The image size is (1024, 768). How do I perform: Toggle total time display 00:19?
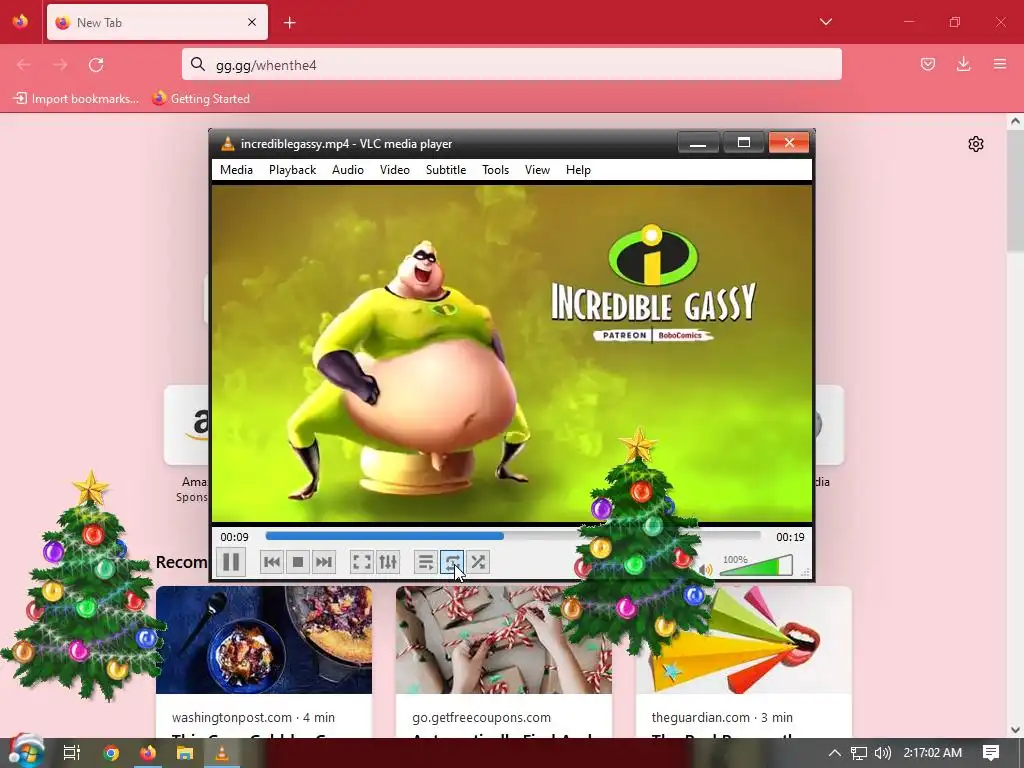tap(790, 537)
